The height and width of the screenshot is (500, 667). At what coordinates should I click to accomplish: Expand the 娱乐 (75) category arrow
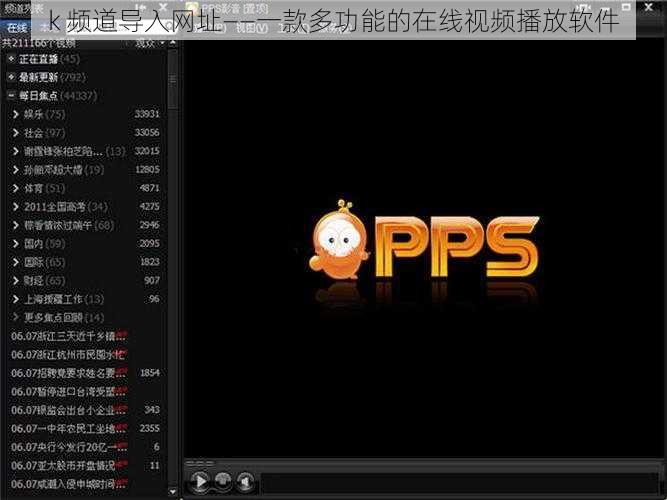(x=16, y=114)
